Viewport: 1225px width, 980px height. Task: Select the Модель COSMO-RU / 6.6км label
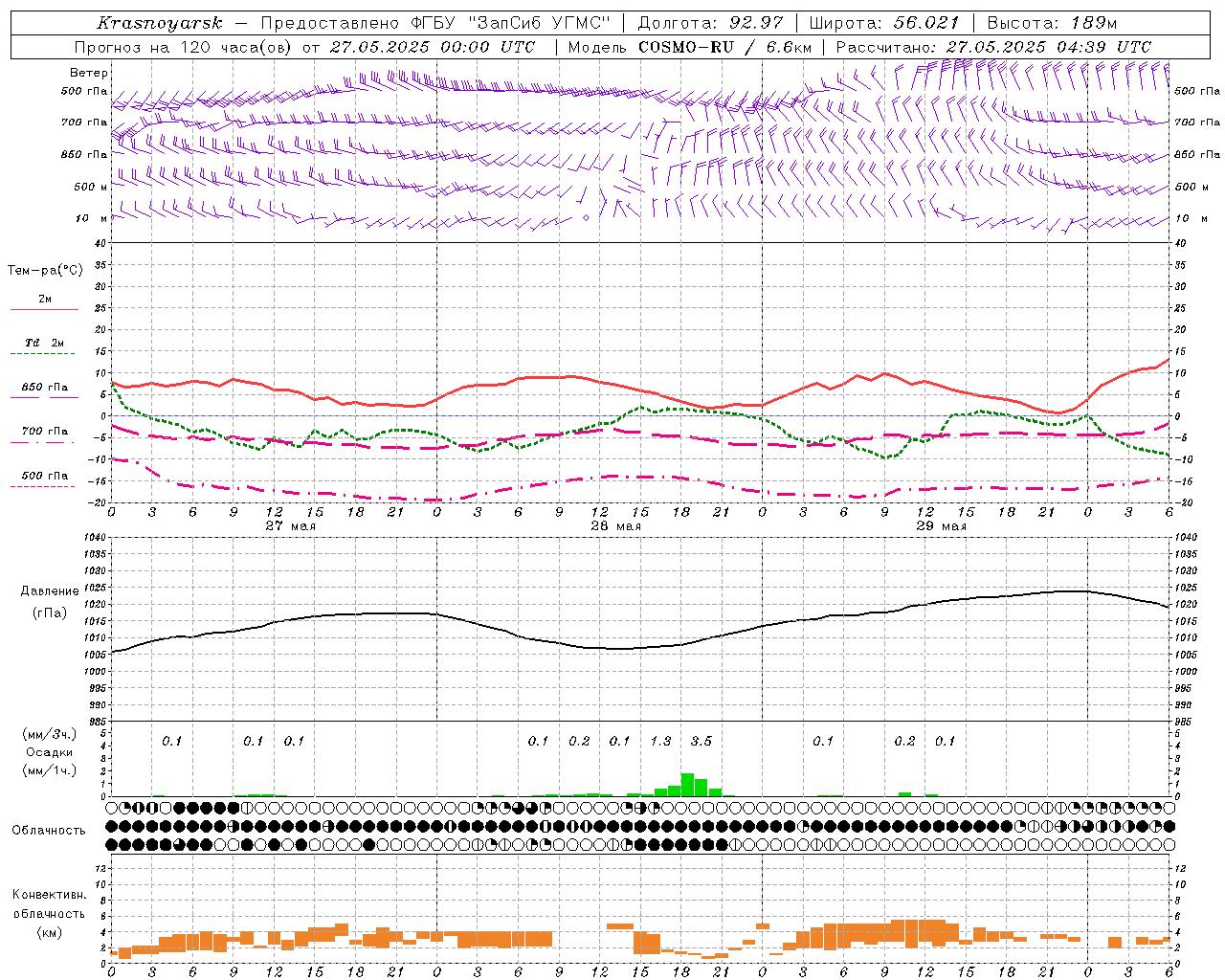(x=689, y=47)
